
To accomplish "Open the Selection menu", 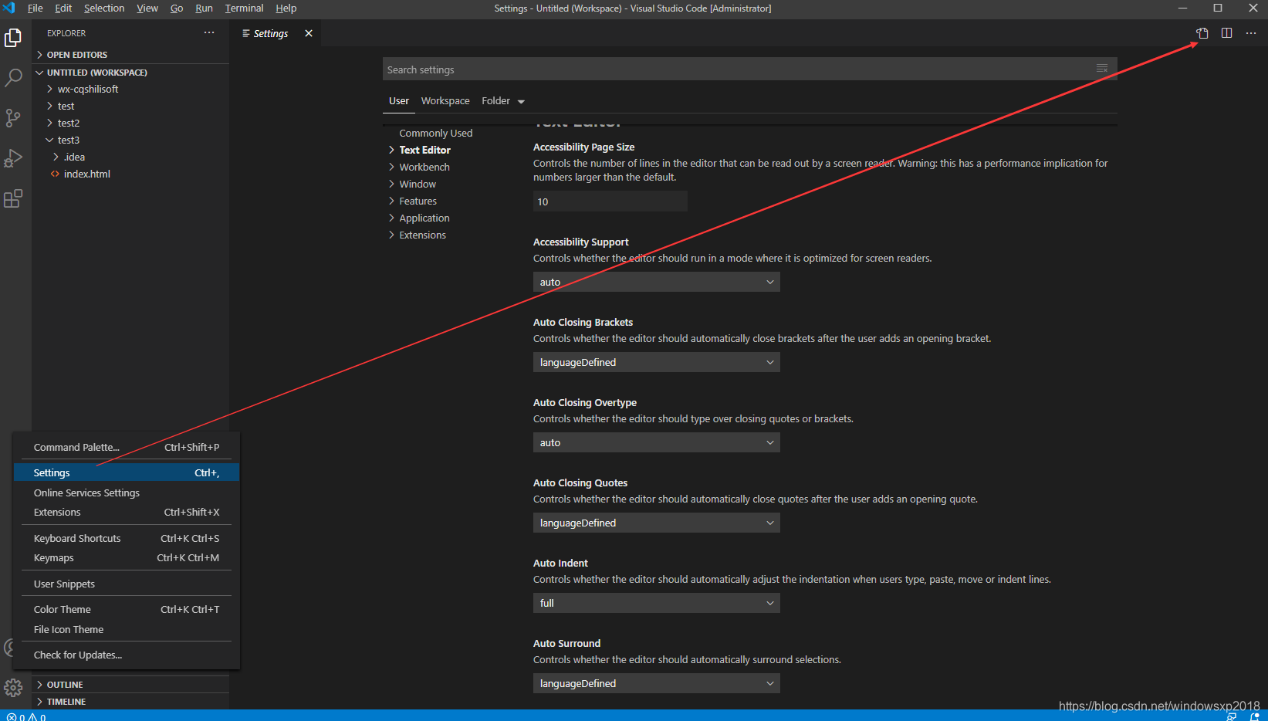I will pos(104,8).
